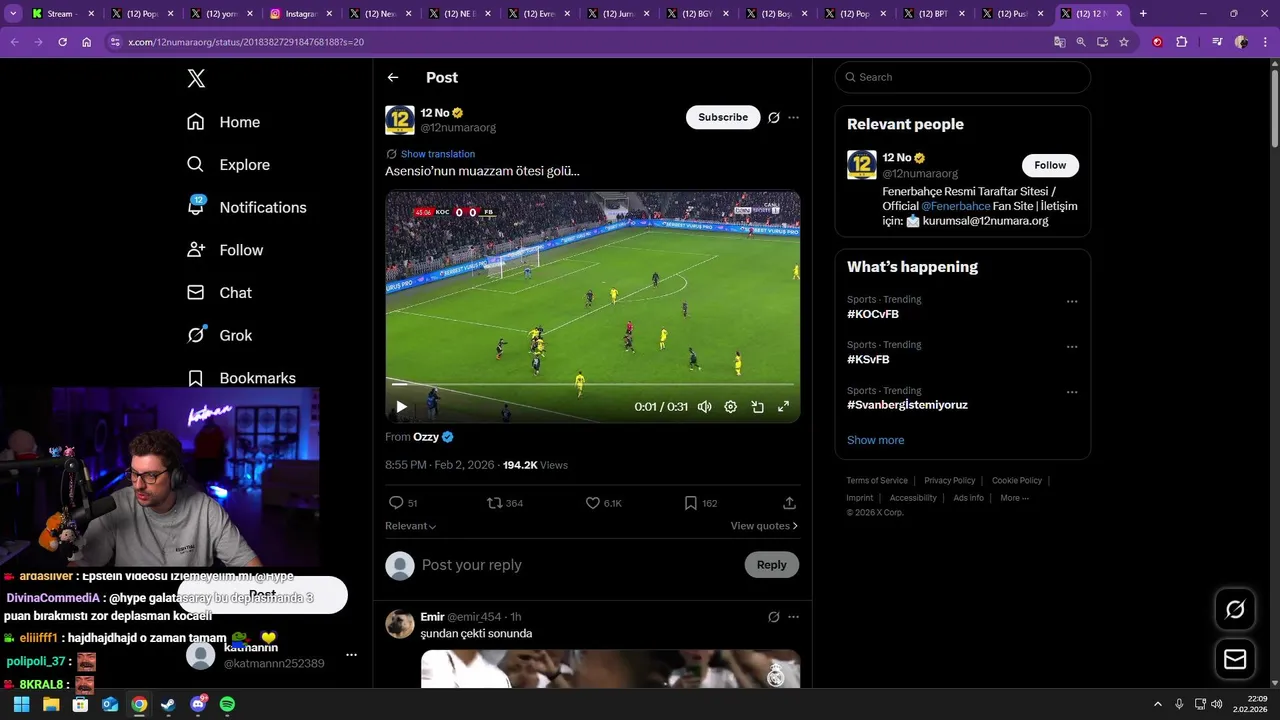Open browser tab search dropdown
The height and width of the screenshot is (720, 1280).
pos(11,14)
